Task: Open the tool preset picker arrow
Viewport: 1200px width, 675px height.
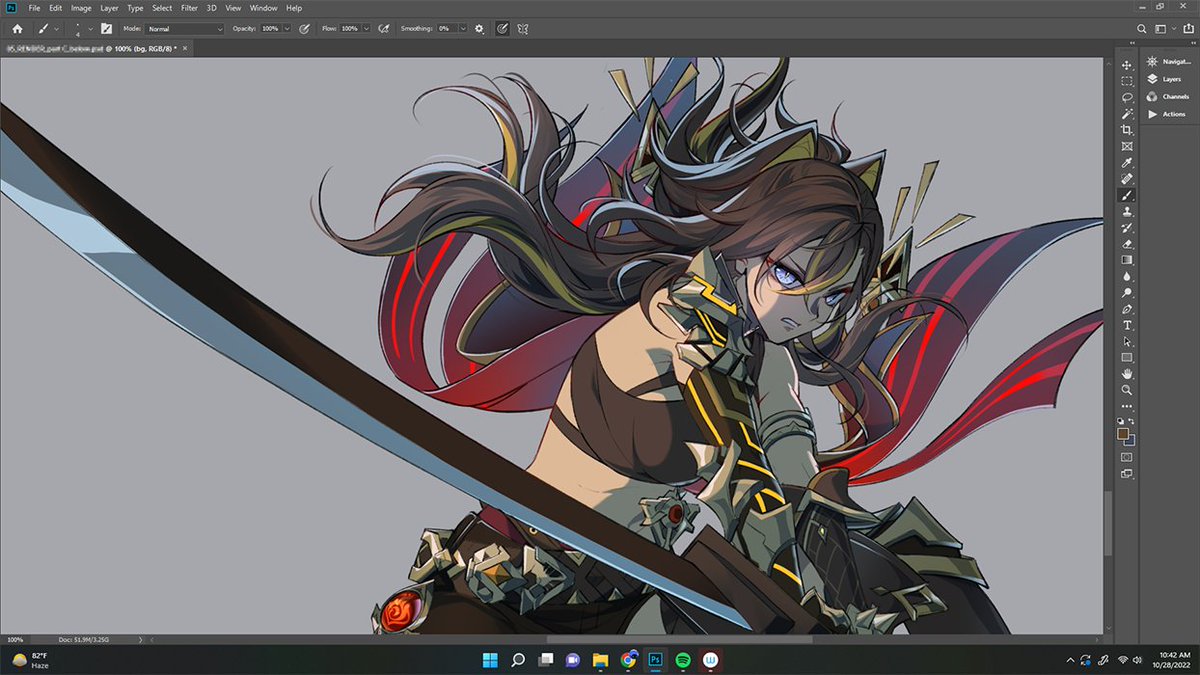Action: (57, 29)
